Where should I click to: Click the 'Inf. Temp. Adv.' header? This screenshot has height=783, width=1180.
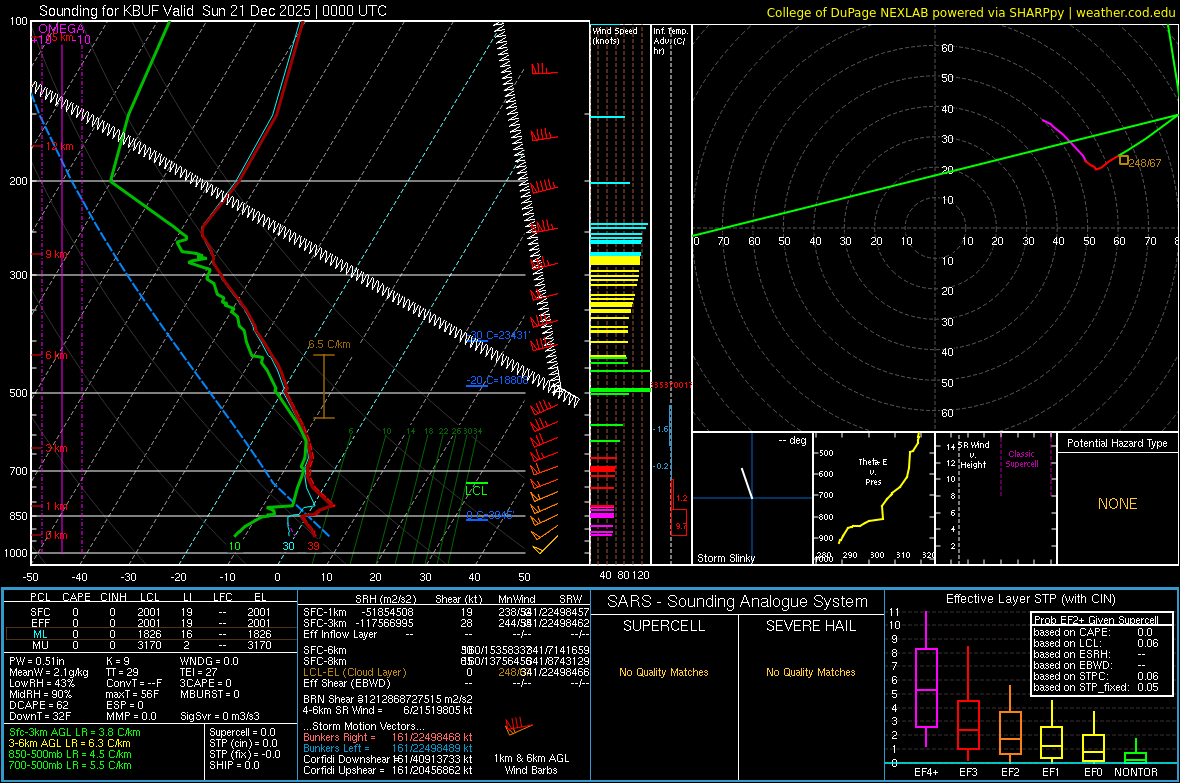670,41
